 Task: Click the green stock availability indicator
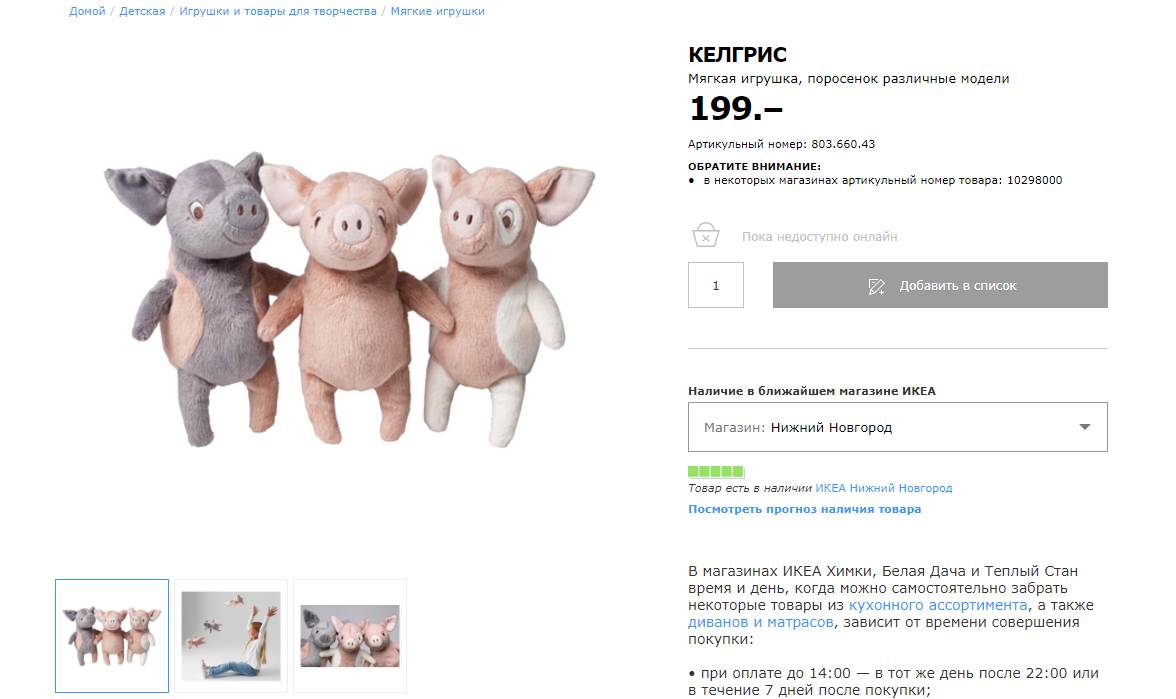pyautogui.click(x=716, y=471)
